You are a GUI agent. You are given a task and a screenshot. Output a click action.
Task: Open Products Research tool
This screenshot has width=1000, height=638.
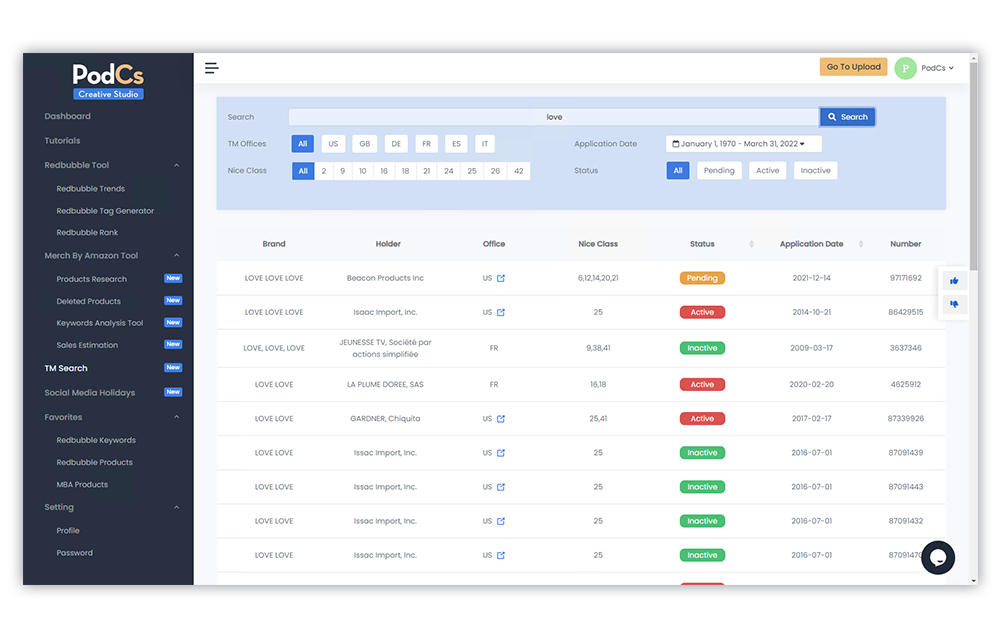[92, 279]
